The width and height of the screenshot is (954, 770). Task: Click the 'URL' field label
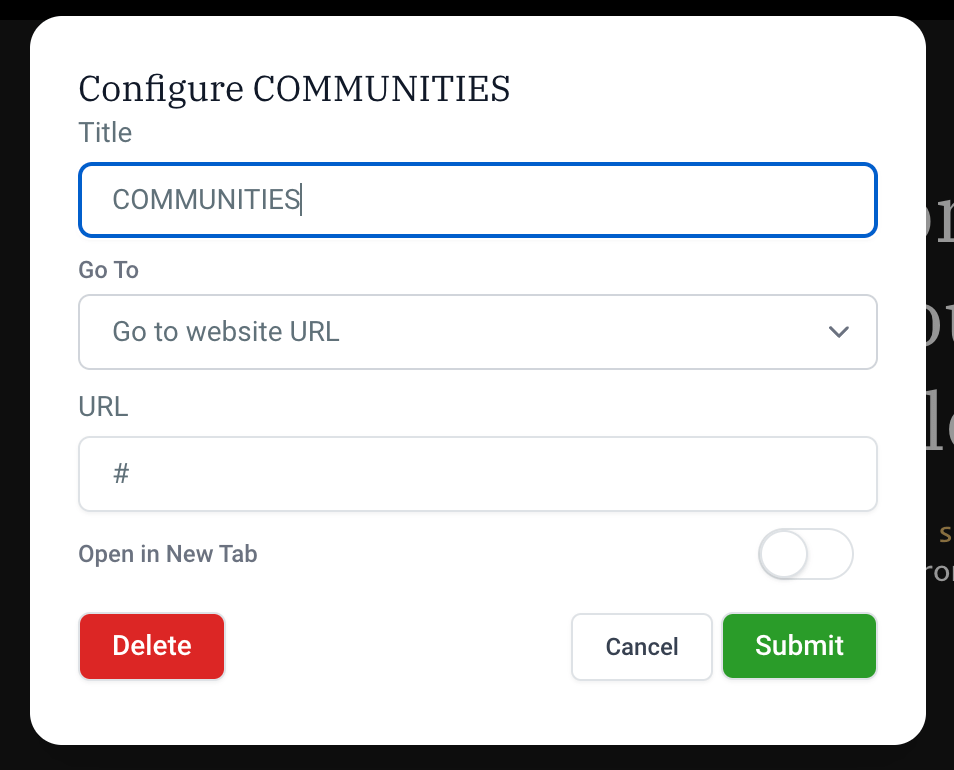pyautogui.click(x=103, y=407)
